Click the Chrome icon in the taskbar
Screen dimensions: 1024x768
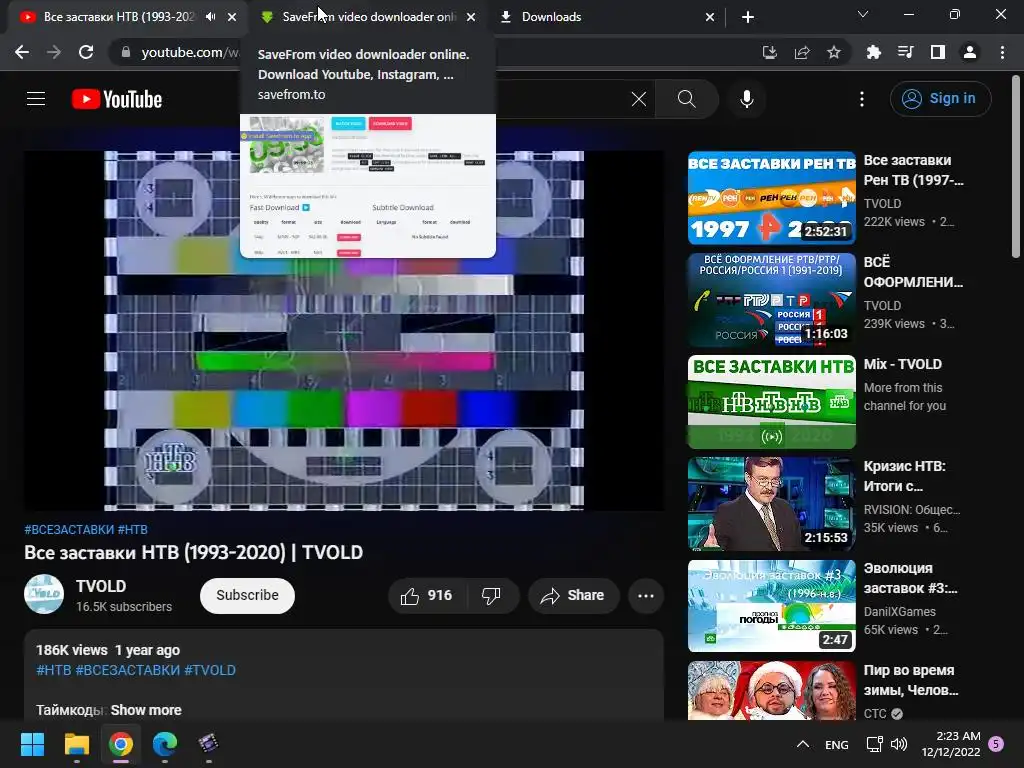(x=121, y=744)
